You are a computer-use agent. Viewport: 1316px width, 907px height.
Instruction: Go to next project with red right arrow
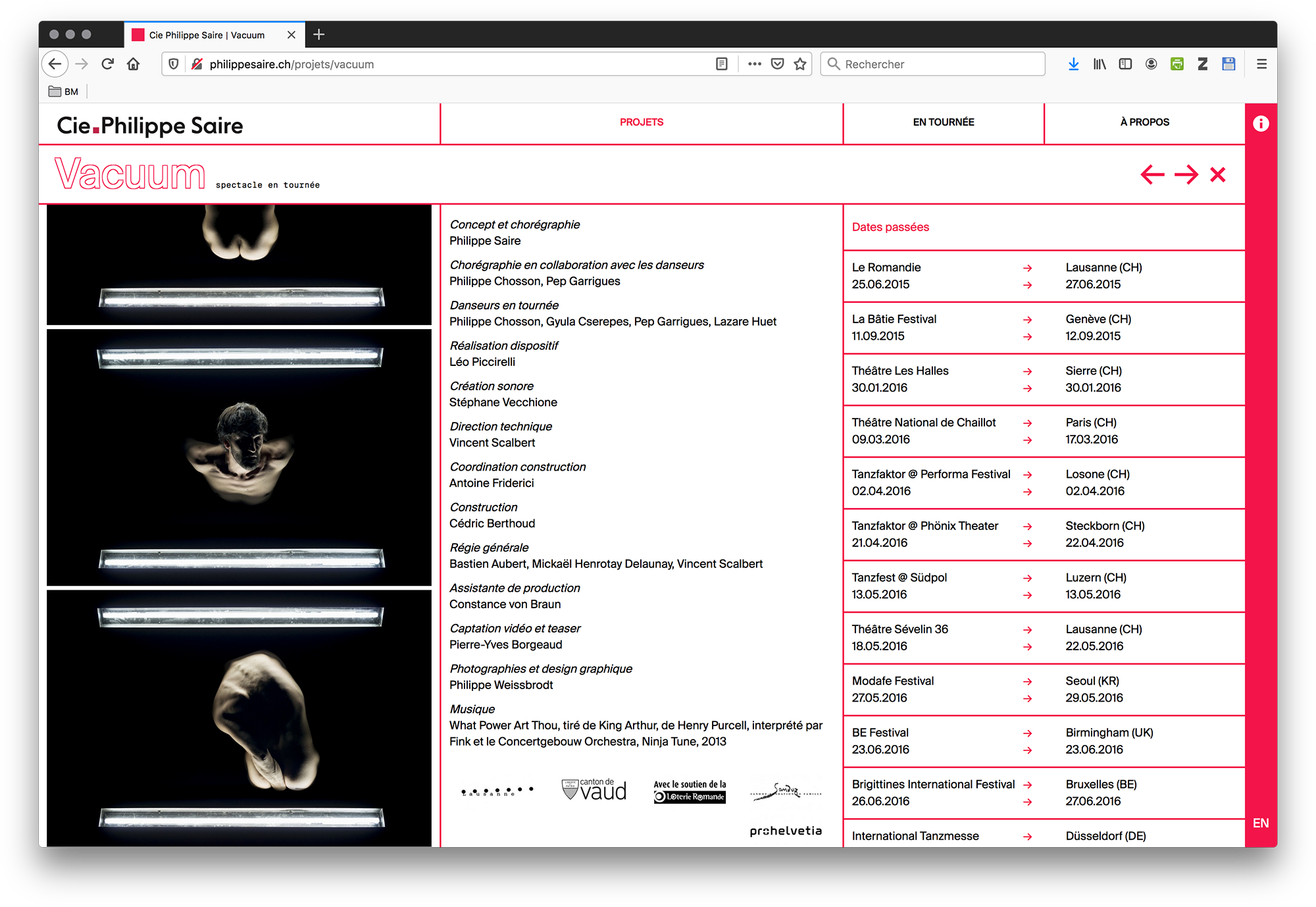[1186, 174]
